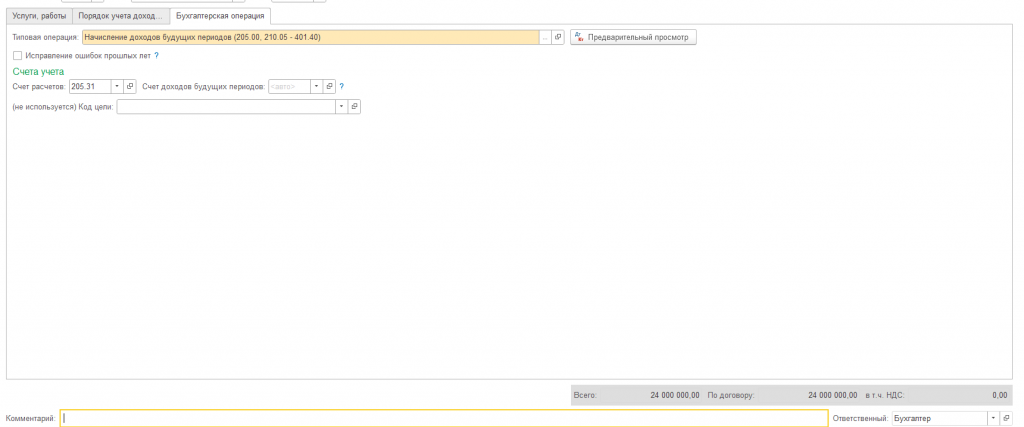1024x427 pixels.
Task: Open the Типовая операция item via its open icon
Action: pos(558,37)
